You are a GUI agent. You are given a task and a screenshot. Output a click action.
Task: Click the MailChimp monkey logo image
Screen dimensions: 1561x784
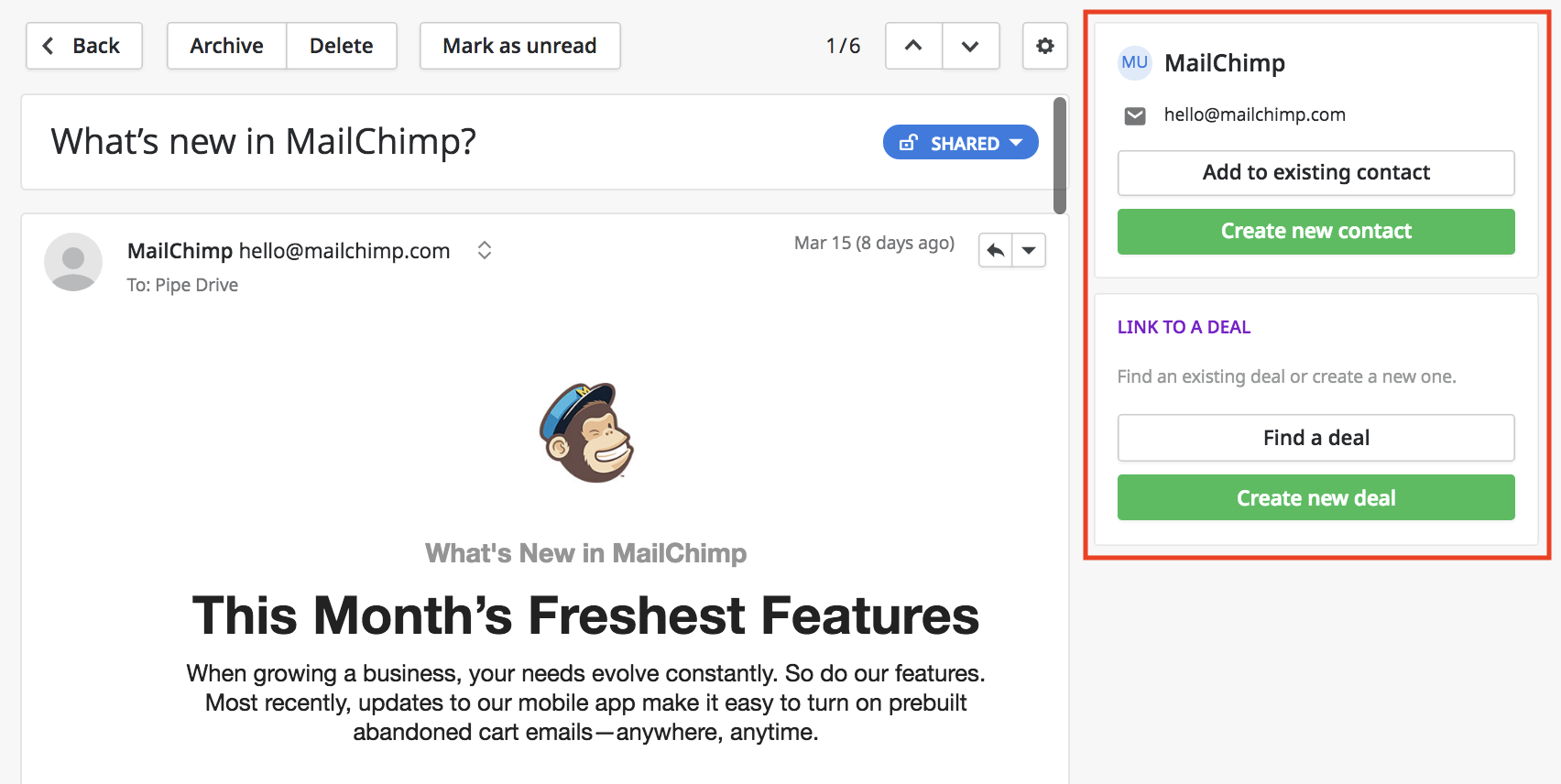pyautogui.click(x=586, y=432)
